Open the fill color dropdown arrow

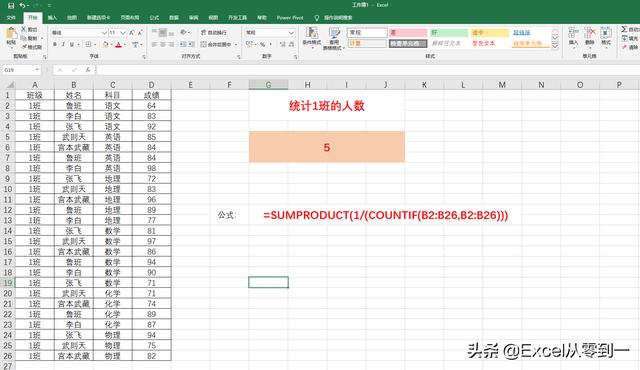[111, 44]
